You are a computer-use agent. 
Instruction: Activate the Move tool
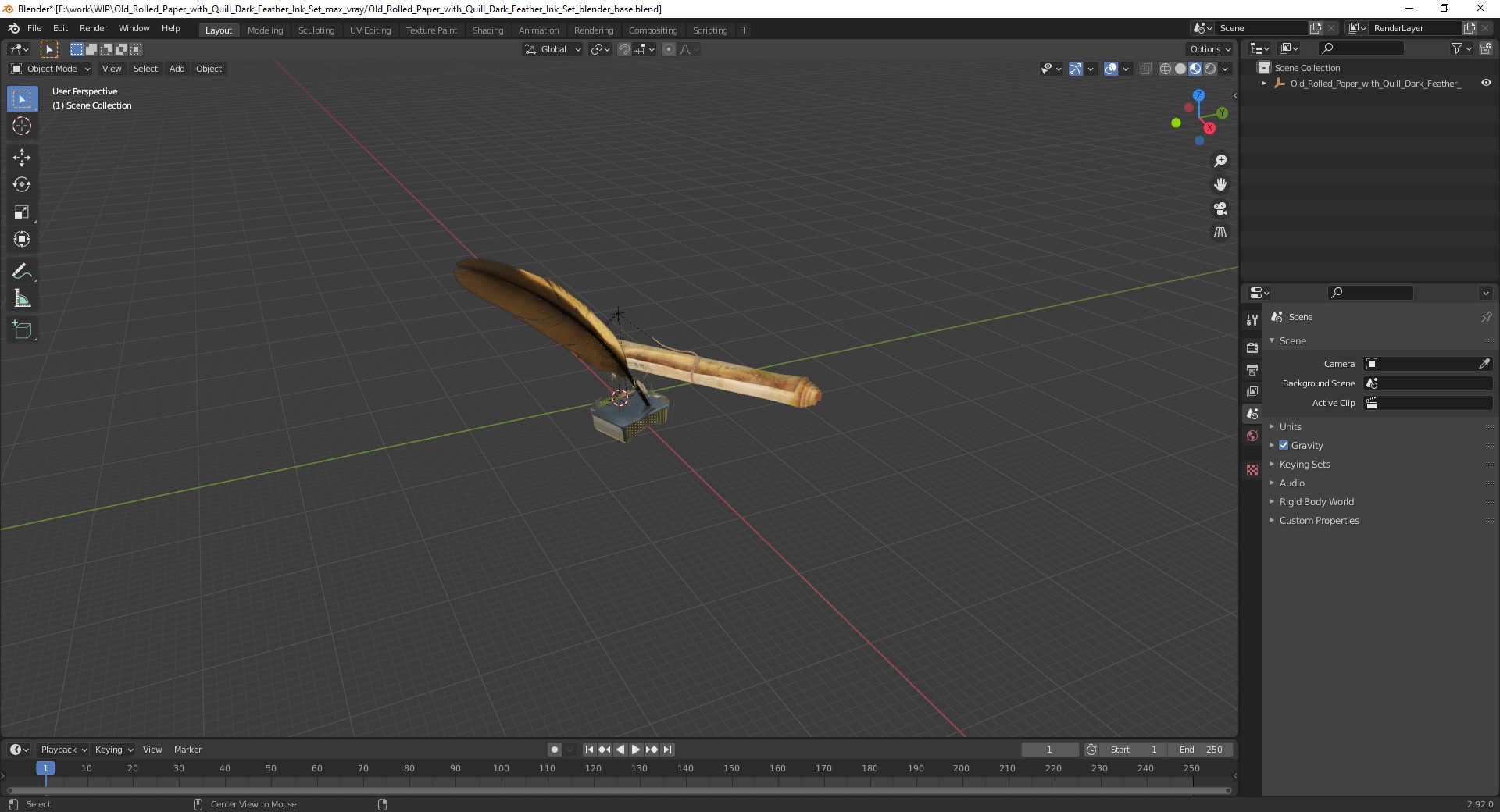[x=22, y=158]
